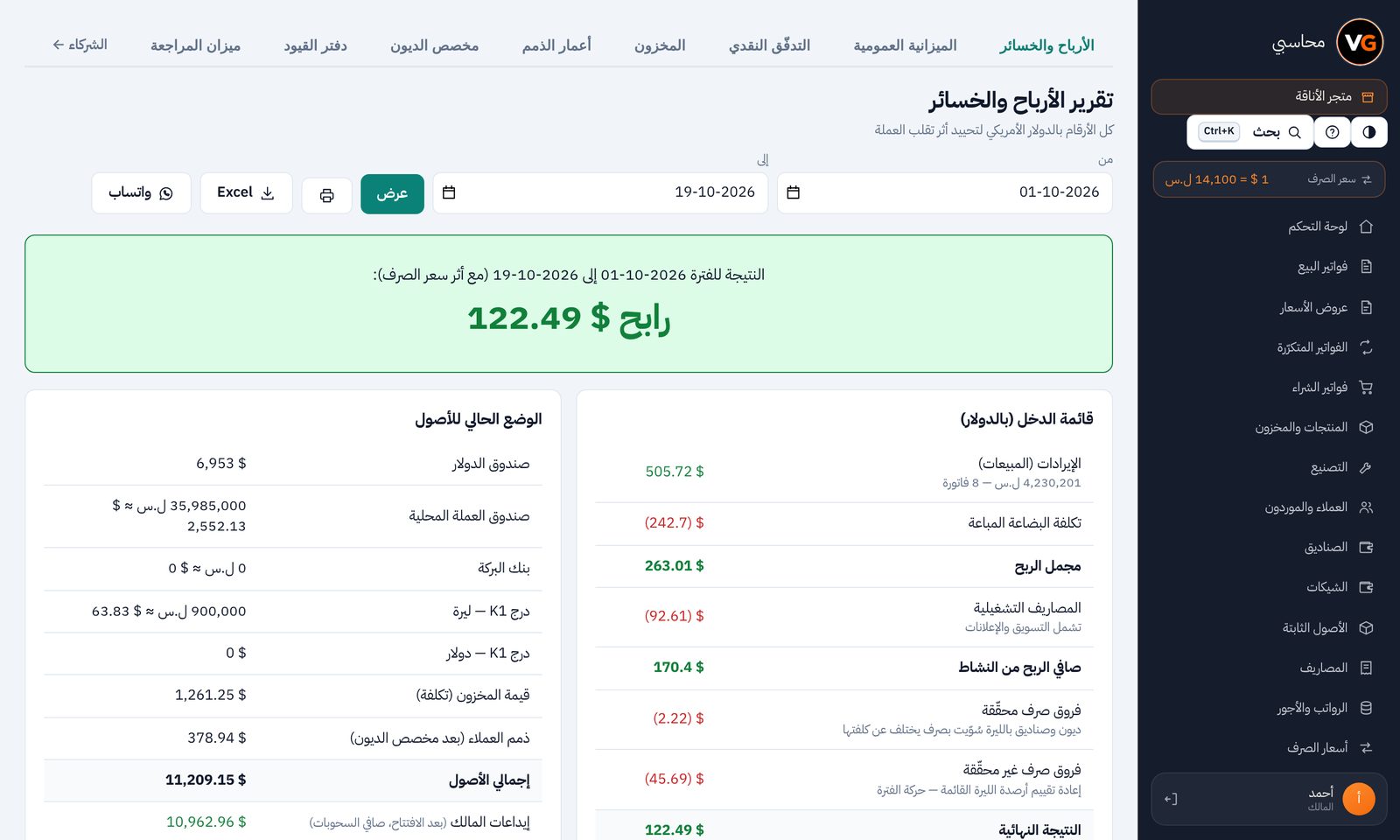Click people icon العملاء والموردون
This screenshot has height=840, width=1400.
tap(1366, 507)
